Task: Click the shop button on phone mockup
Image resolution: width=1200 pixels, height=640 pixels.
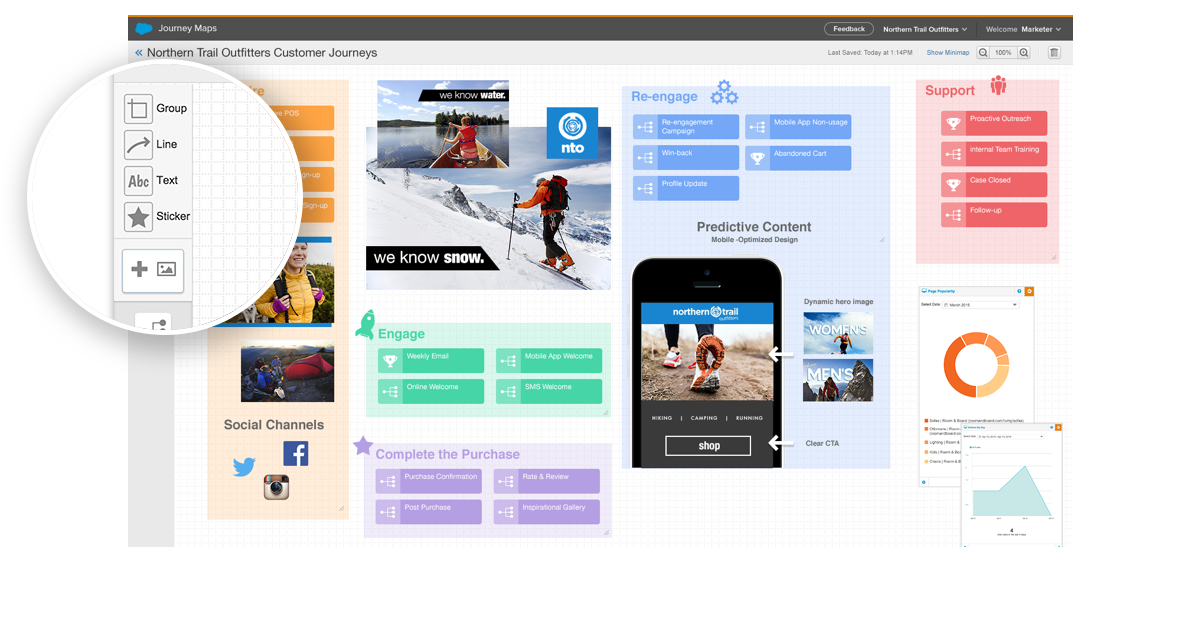Action: [708, 446]
